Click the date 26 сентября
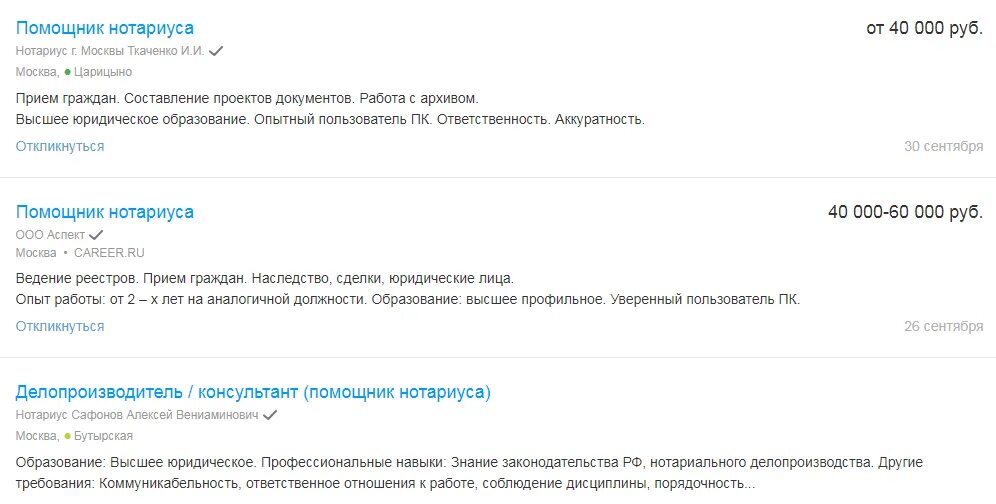 943,326
